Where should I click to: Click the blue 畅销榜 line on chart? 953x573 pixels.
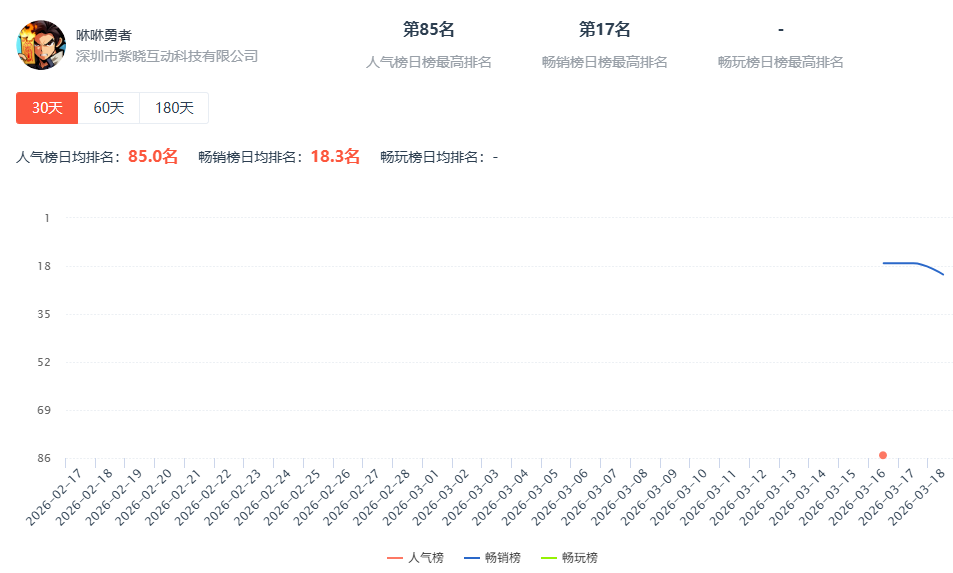click(900, 263)
